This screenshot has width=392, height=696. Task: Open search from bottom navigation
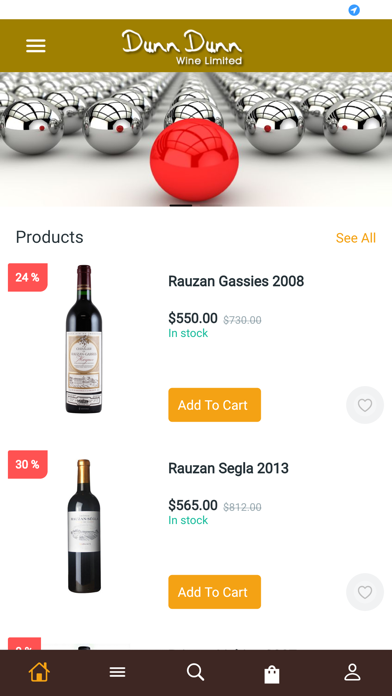click(195, 672)
